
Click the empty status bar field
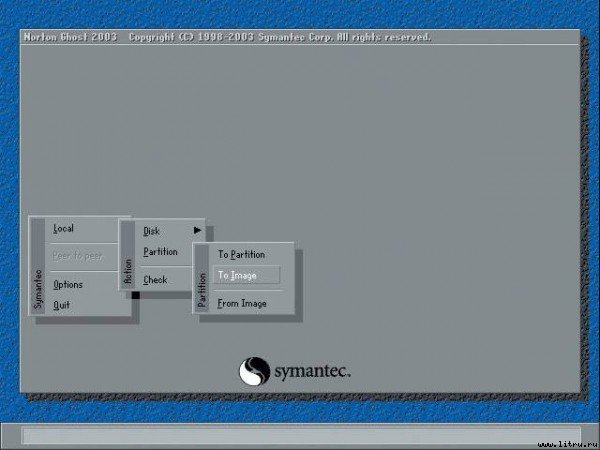click(301, 436)
